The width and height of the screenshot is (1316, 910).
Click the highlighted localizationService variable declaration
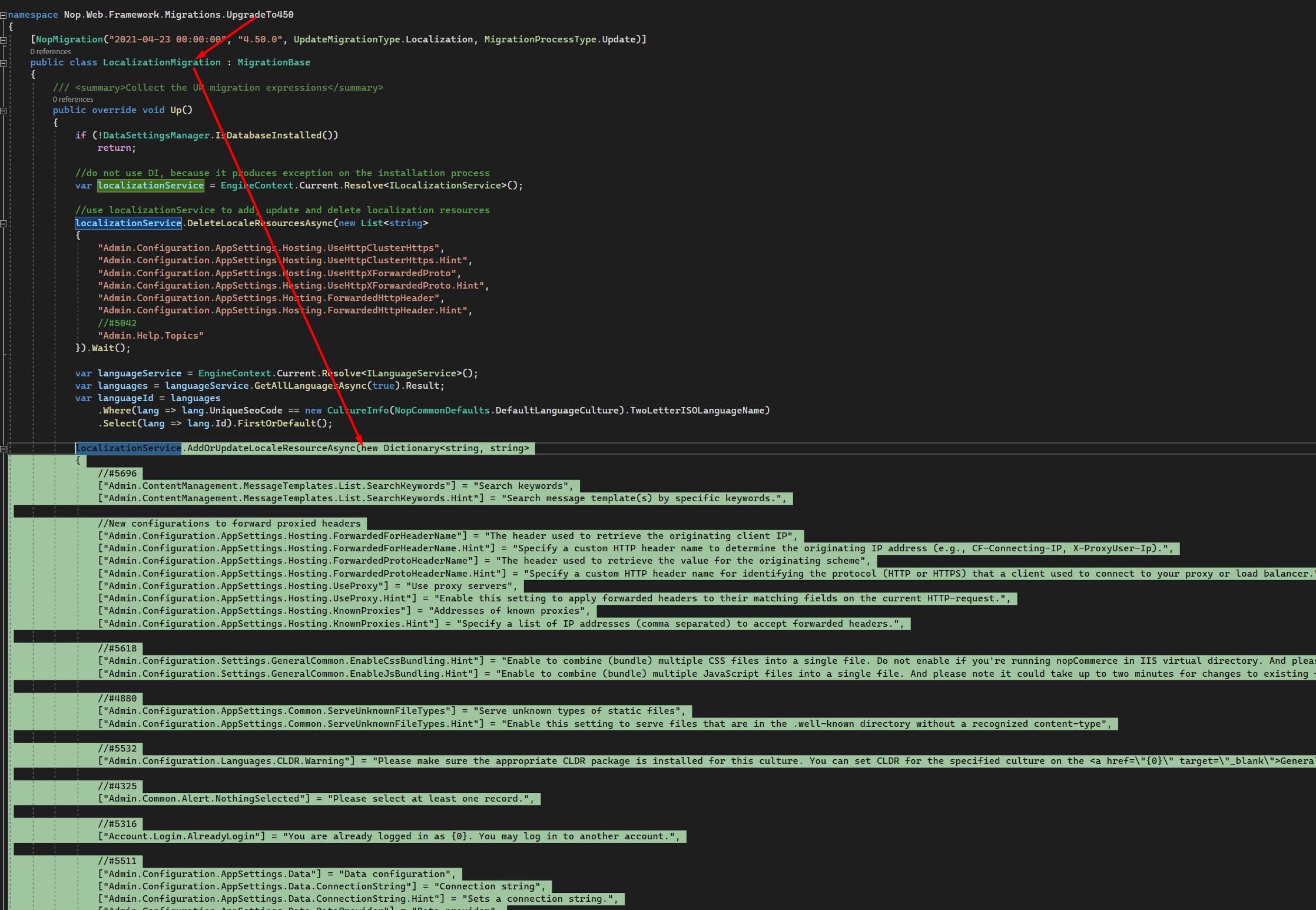[151, 185]
